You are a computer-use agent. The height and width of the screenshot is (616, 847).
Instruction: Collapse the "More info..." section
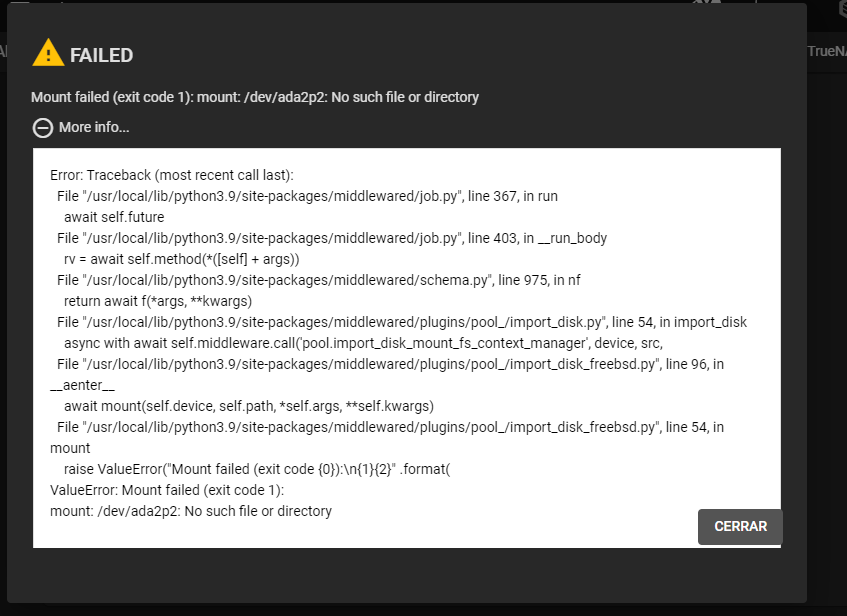tap(94, 127)
